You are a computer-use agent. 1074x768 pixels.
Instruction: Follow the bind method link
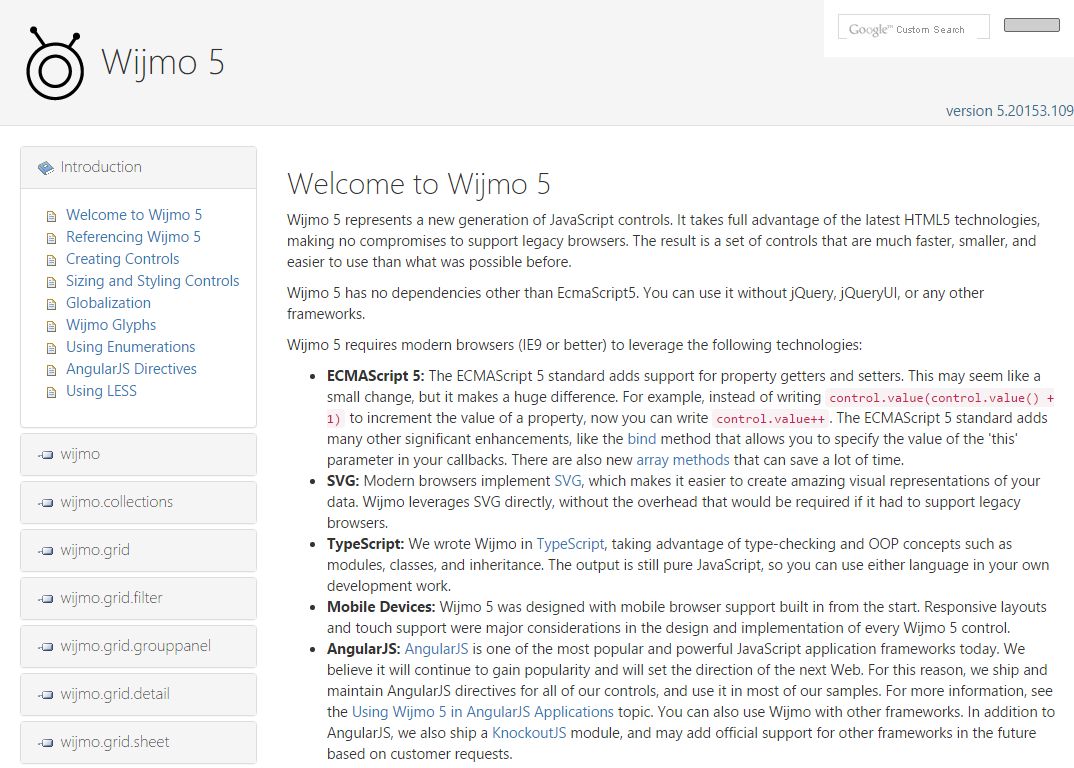641,439
